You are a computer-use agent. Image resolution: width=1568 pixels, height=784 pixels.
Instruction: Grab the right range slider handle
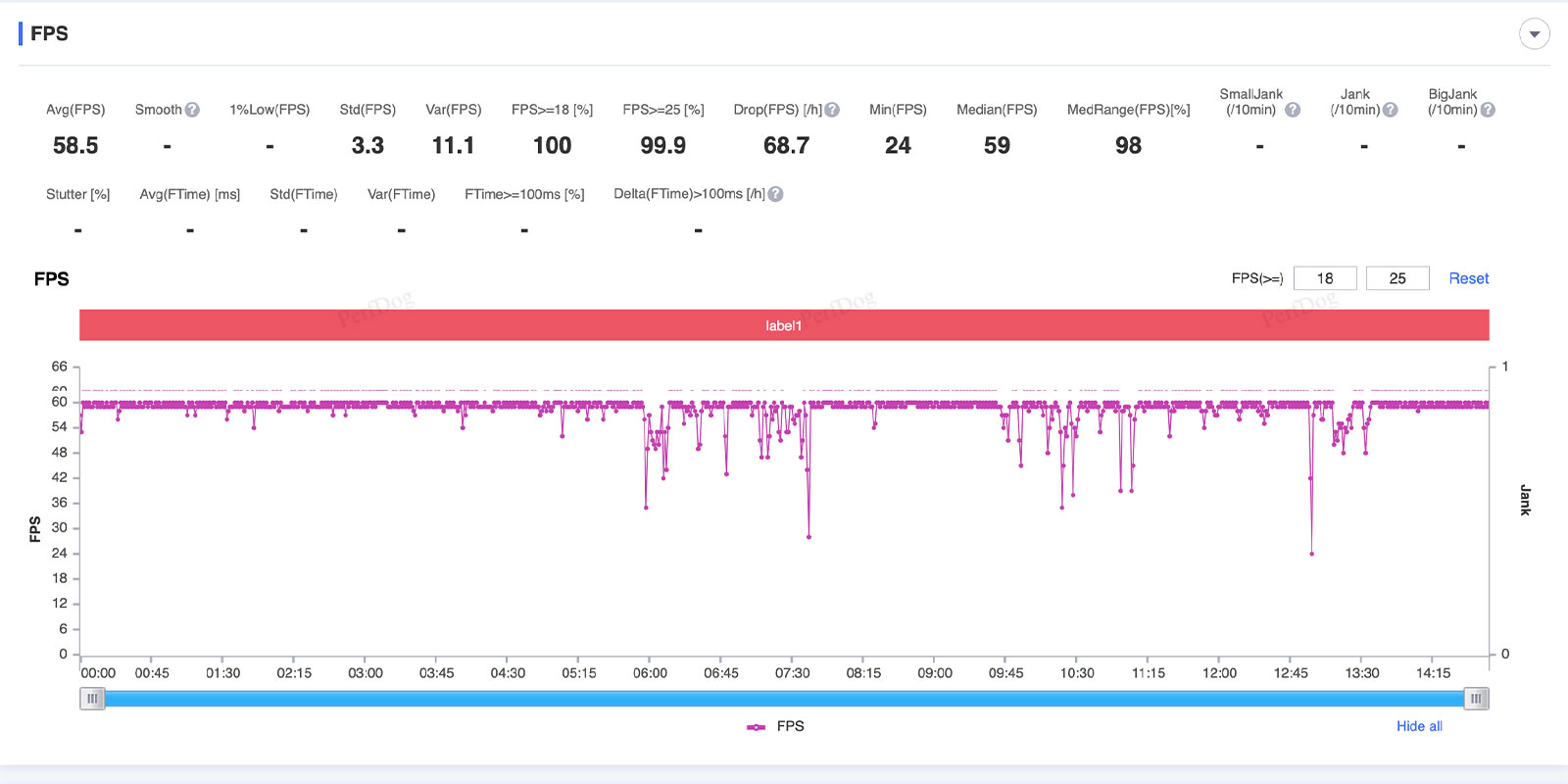[x=1476, y=699]
